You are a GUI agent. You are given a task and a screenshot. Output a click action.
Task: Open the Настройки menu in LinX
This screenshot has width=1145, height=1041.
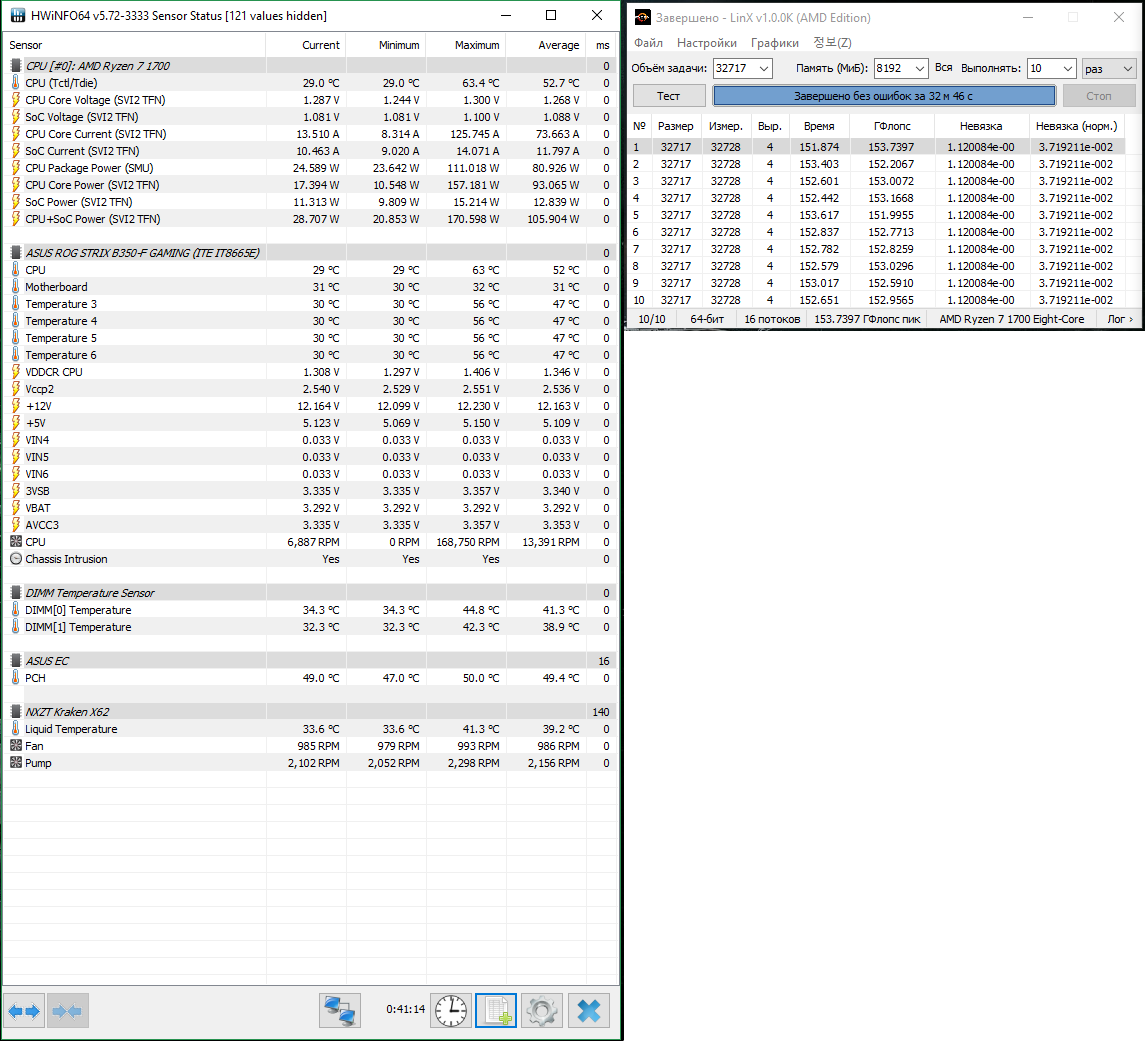click(707, 43)
